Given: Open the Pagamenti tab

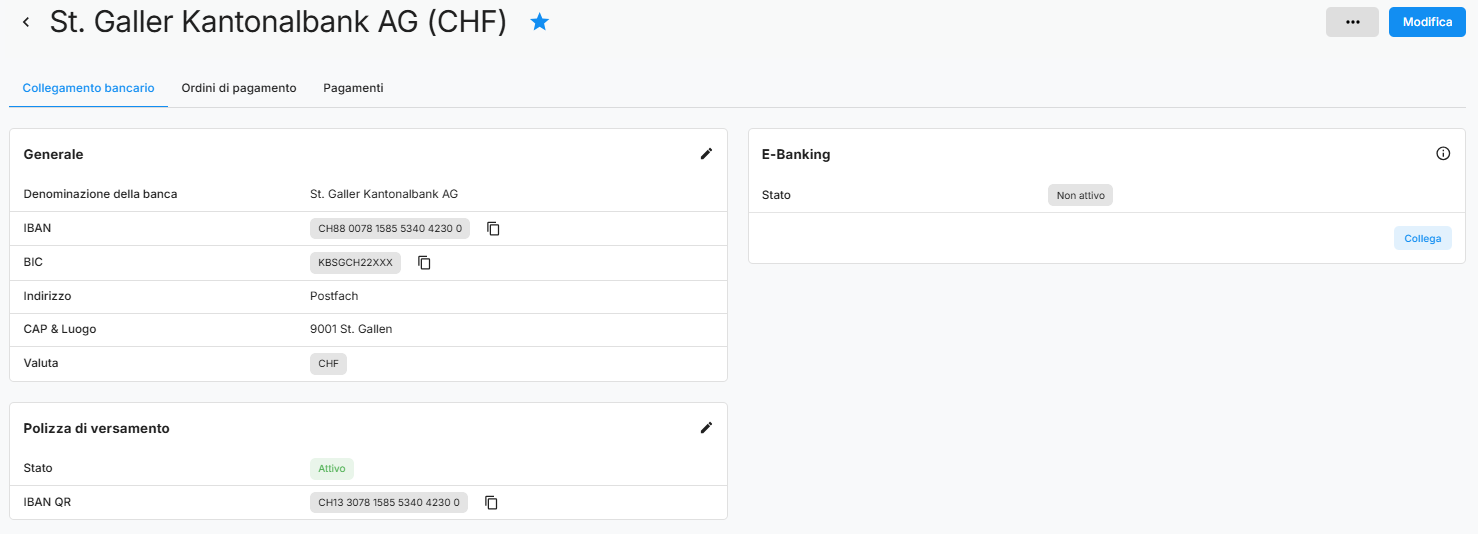Looking at the screenshot, I should tap(353, 88).
